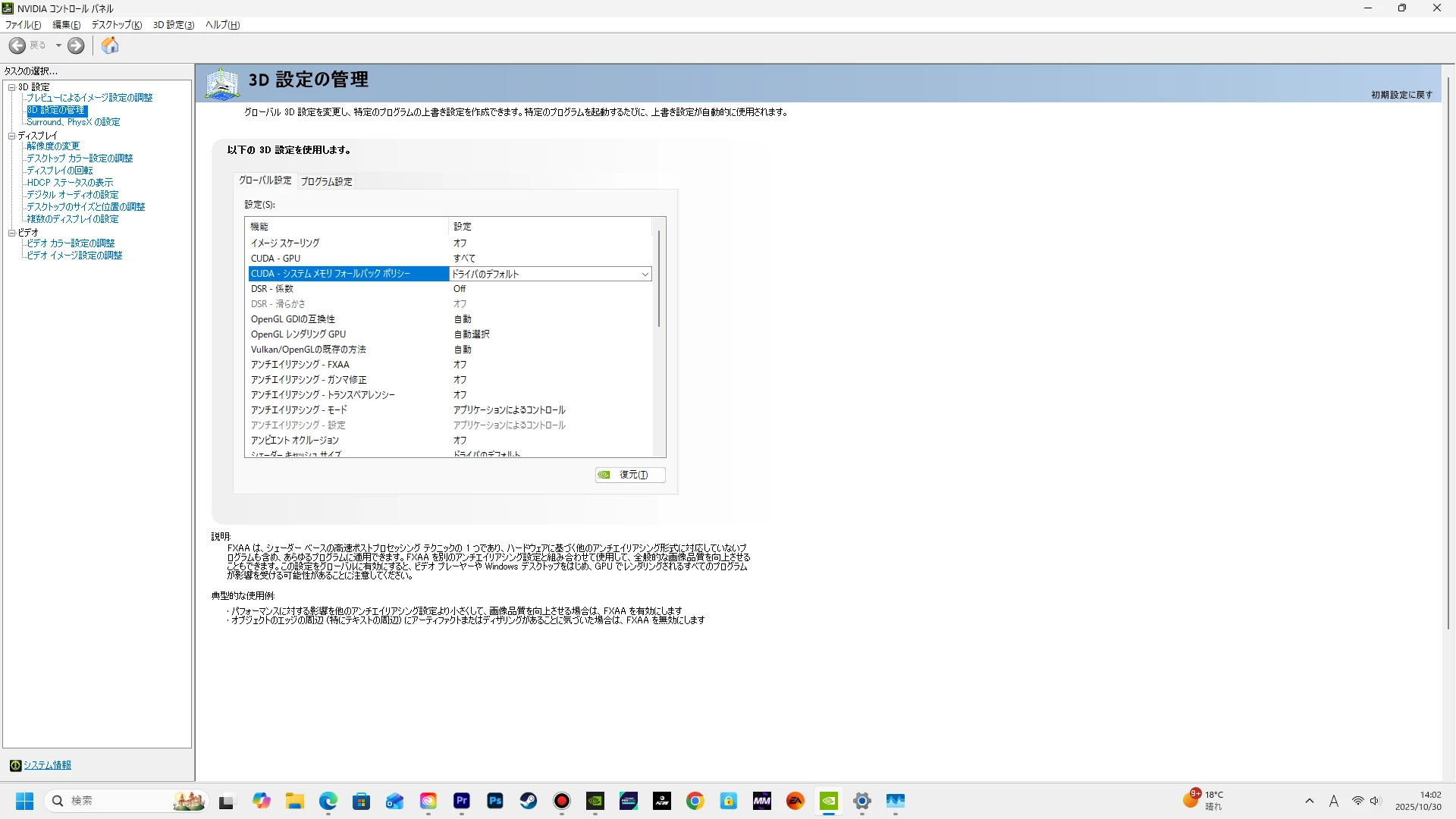Open the ヘルプ menu
Viewport: 1456px width, 819px height.
coord(222,25)
